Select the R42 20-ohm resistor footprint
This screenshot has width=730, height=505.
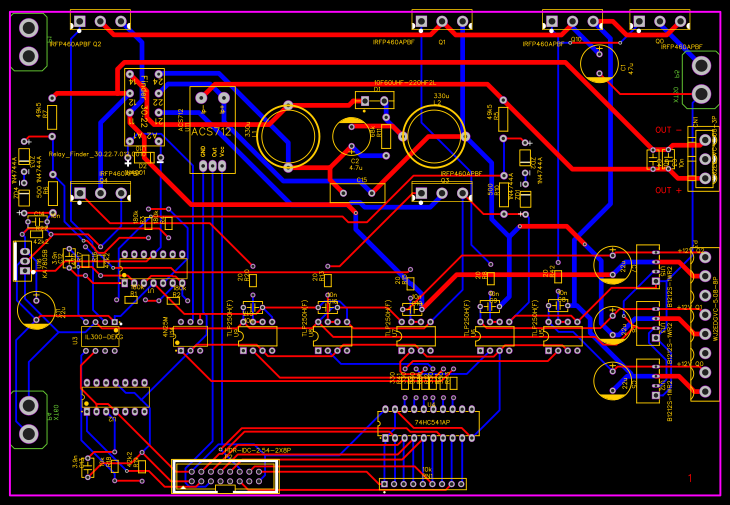pos(558,277)
